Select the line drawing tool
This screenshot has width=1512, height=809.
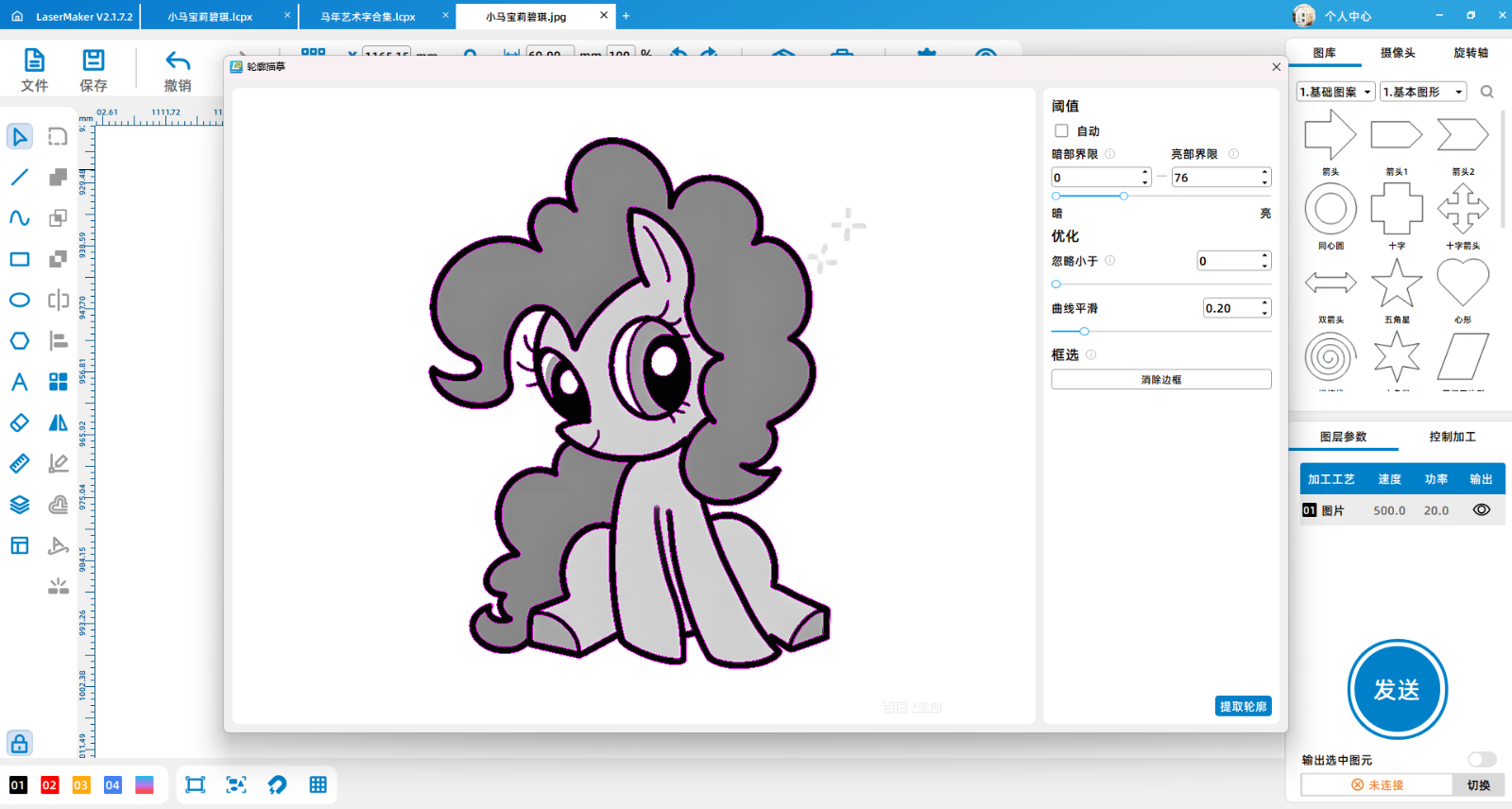20,178
